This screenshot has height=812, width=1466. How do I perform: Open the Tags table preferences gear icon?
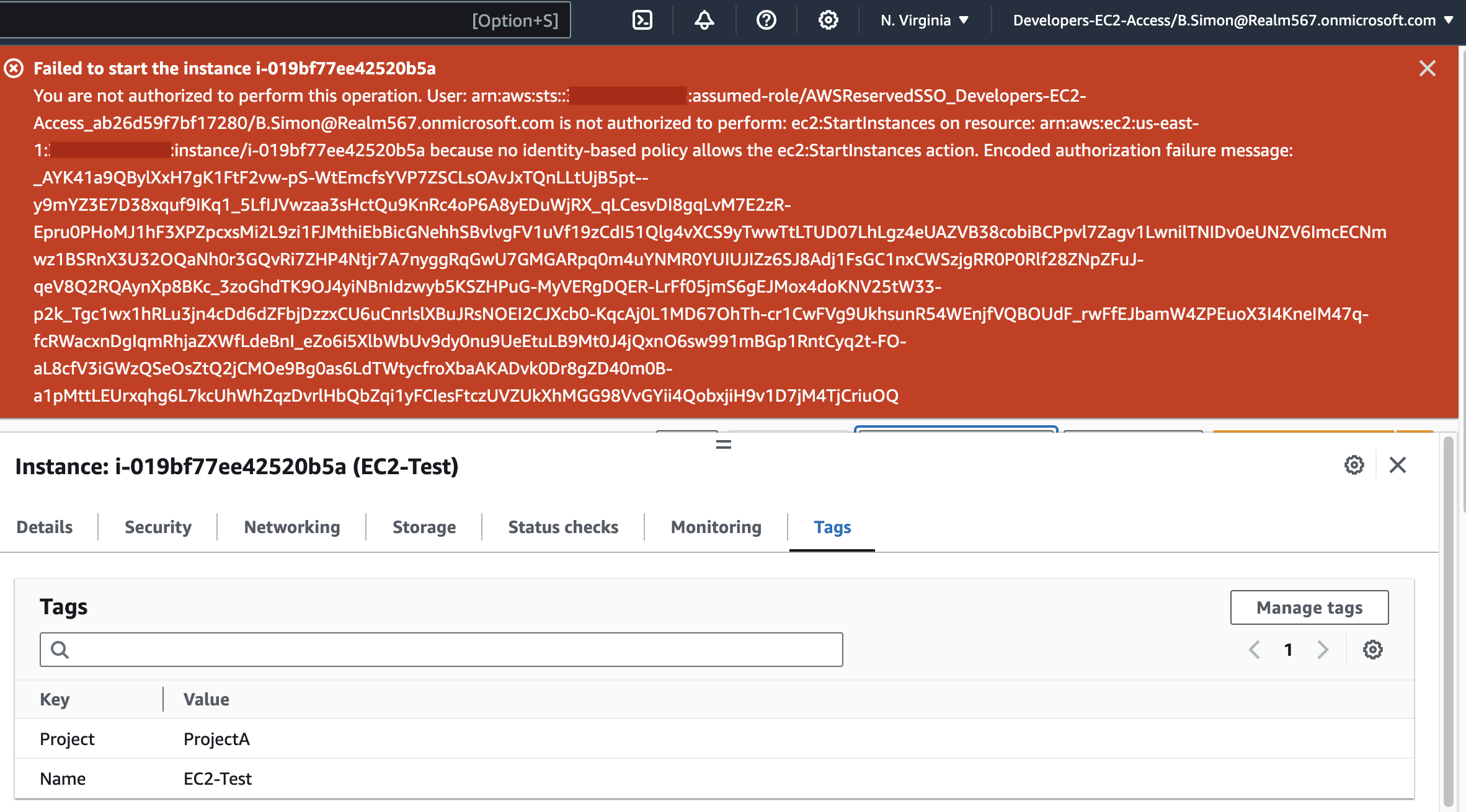[1372, 650]
